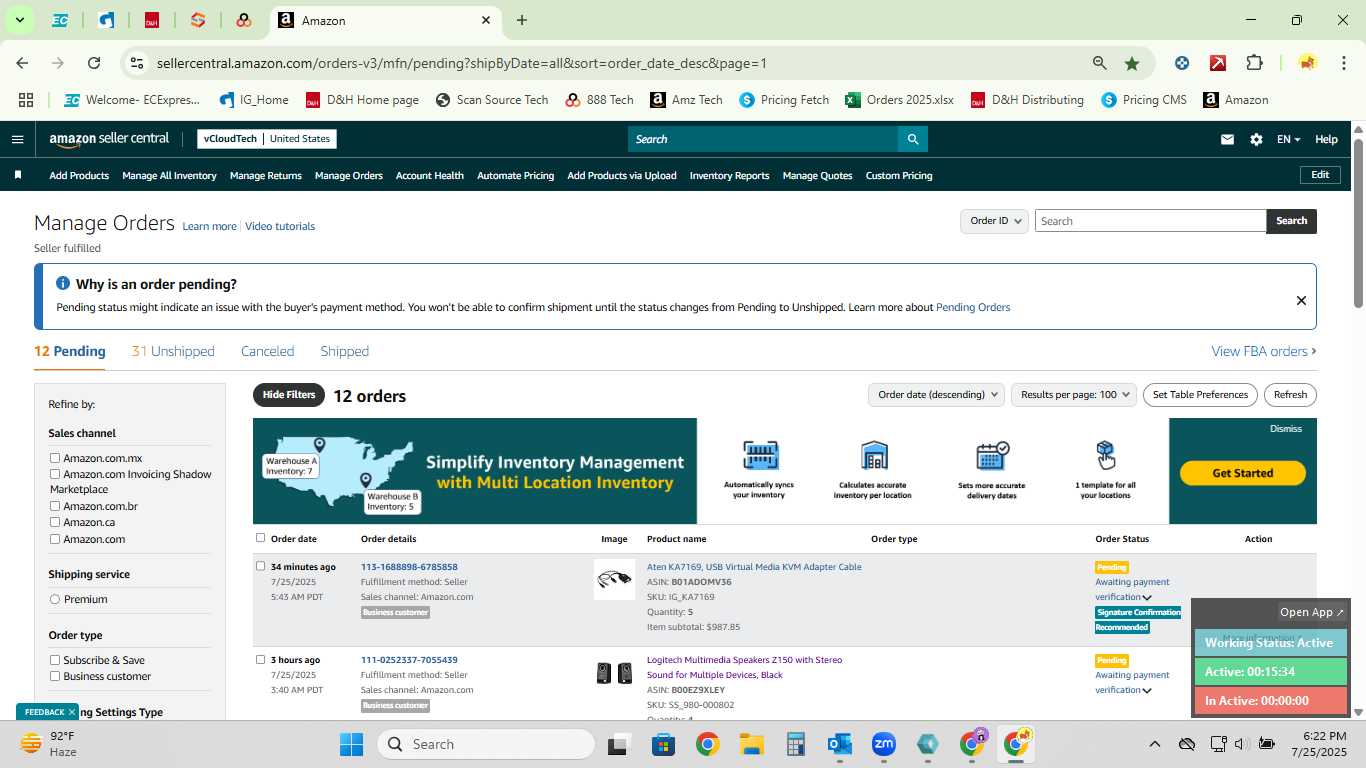Select the order 113-1688898-6785858 checkbox
This screenshot has height=768, width=1366.
(260, 566)
